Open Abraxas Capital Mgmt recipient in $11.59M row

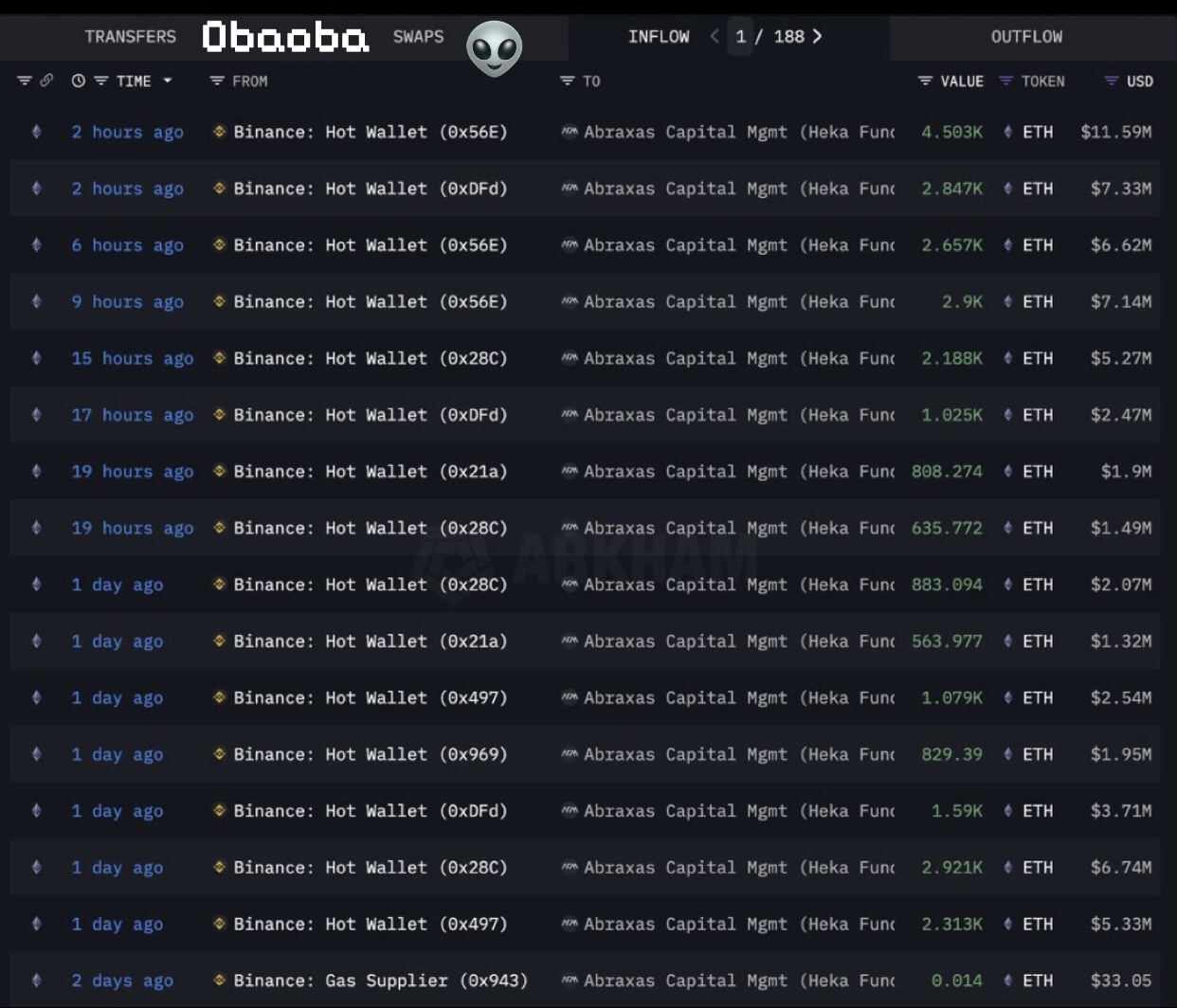click(739, 132)
